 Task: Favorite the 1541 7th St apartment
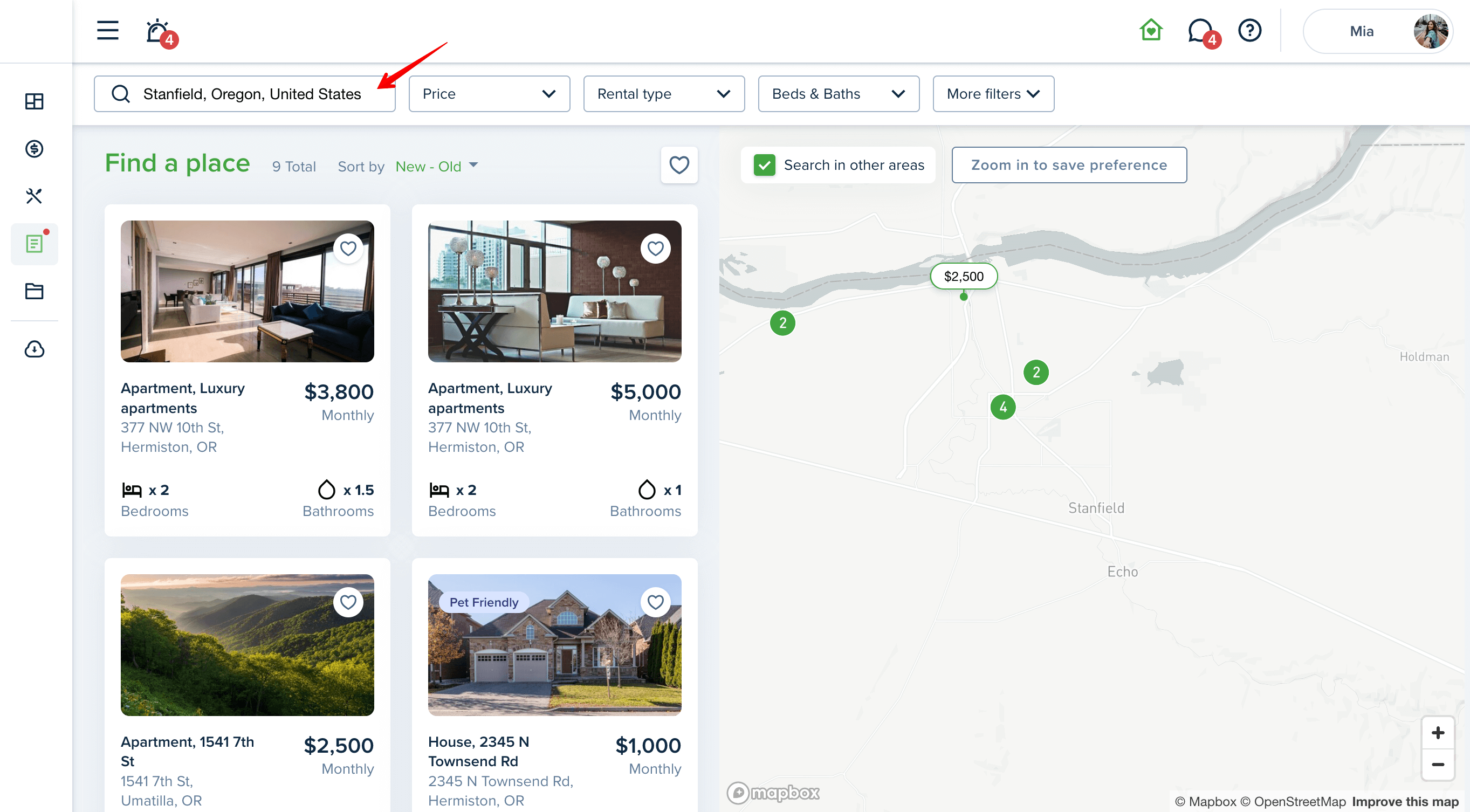coord(348,602)
